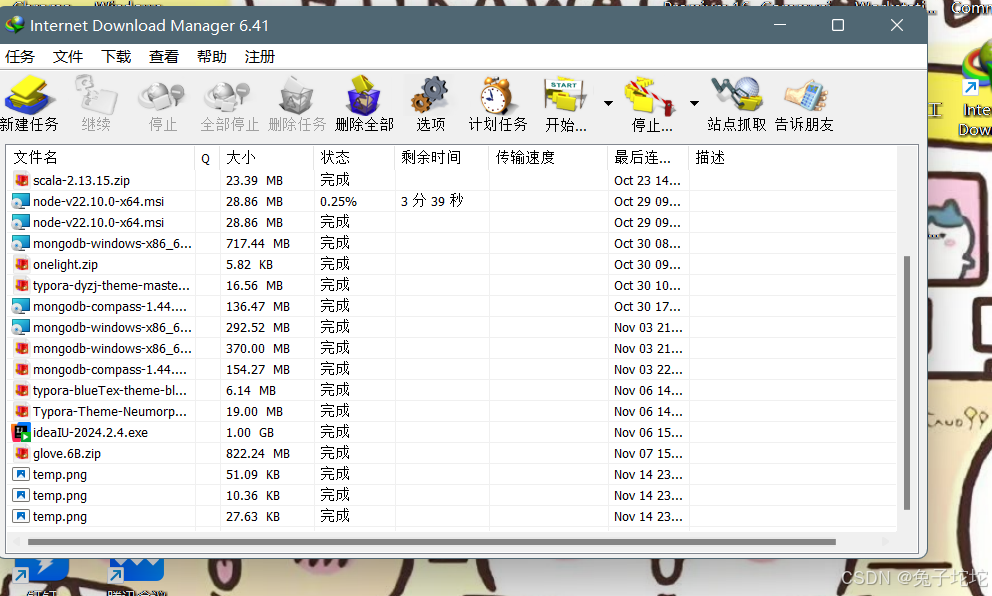Viewport: 992px width, 596px height.
Task: Sort by the 描述 column header
Action: click(792, 158)
